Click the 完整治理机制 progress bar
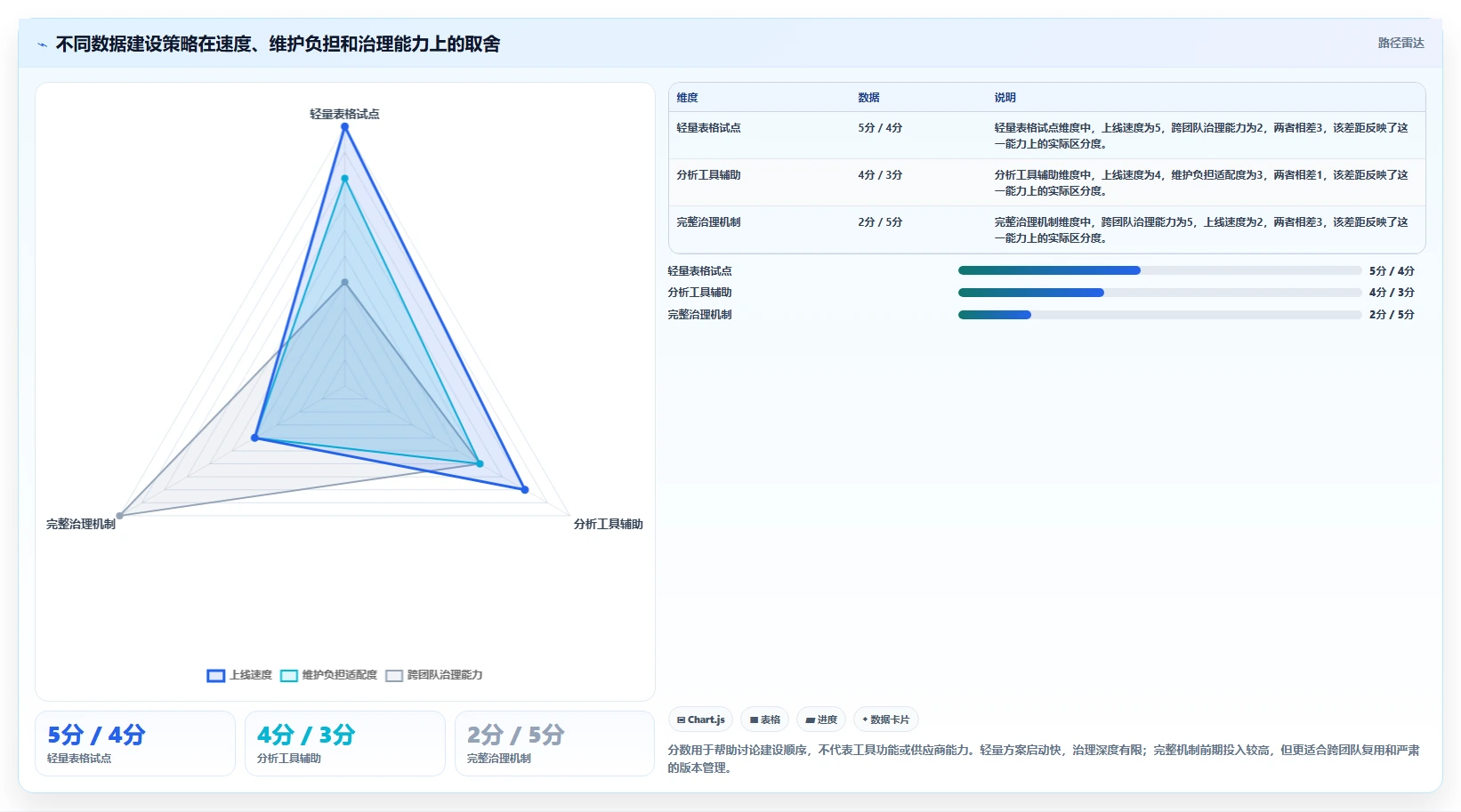 coord(1159,315)
